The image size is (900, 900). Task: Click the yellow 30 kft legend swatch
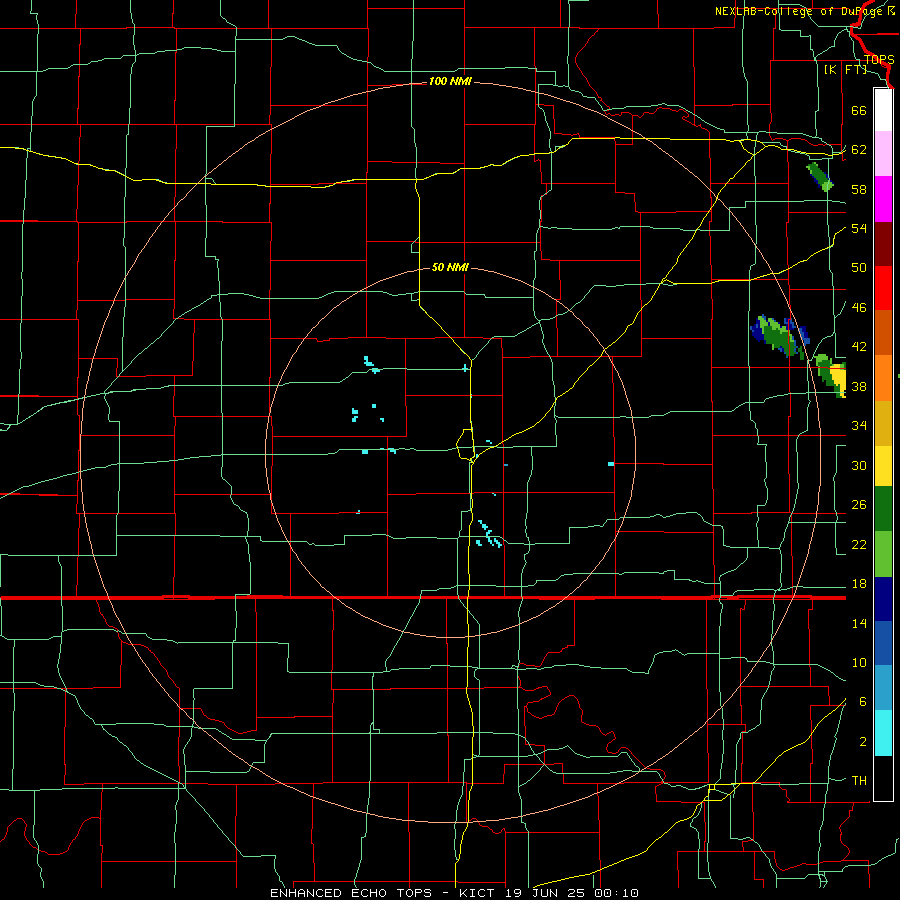(883, 466)
